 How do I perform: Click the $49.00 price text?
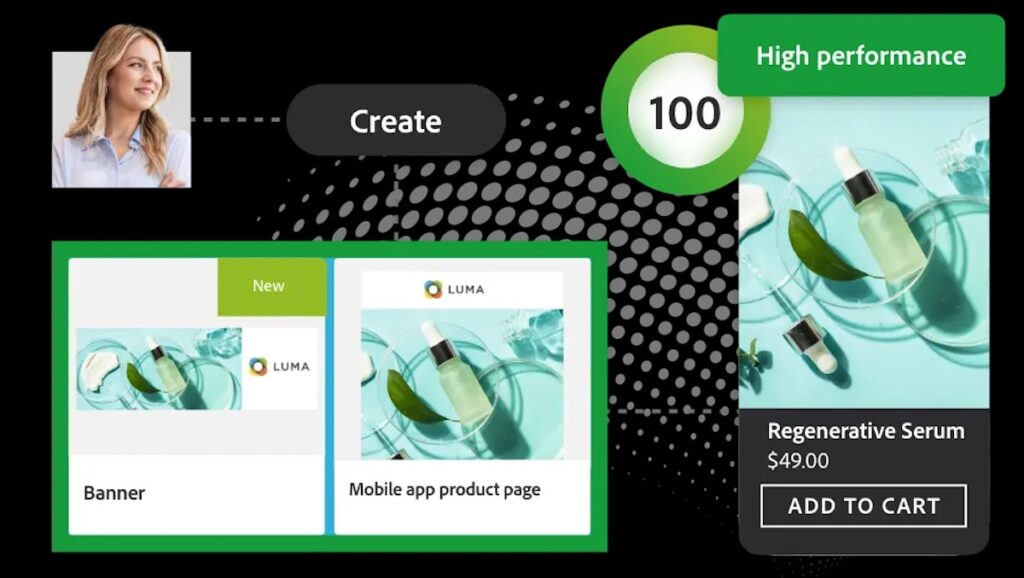pyautogui.click(x=798, y=461)
